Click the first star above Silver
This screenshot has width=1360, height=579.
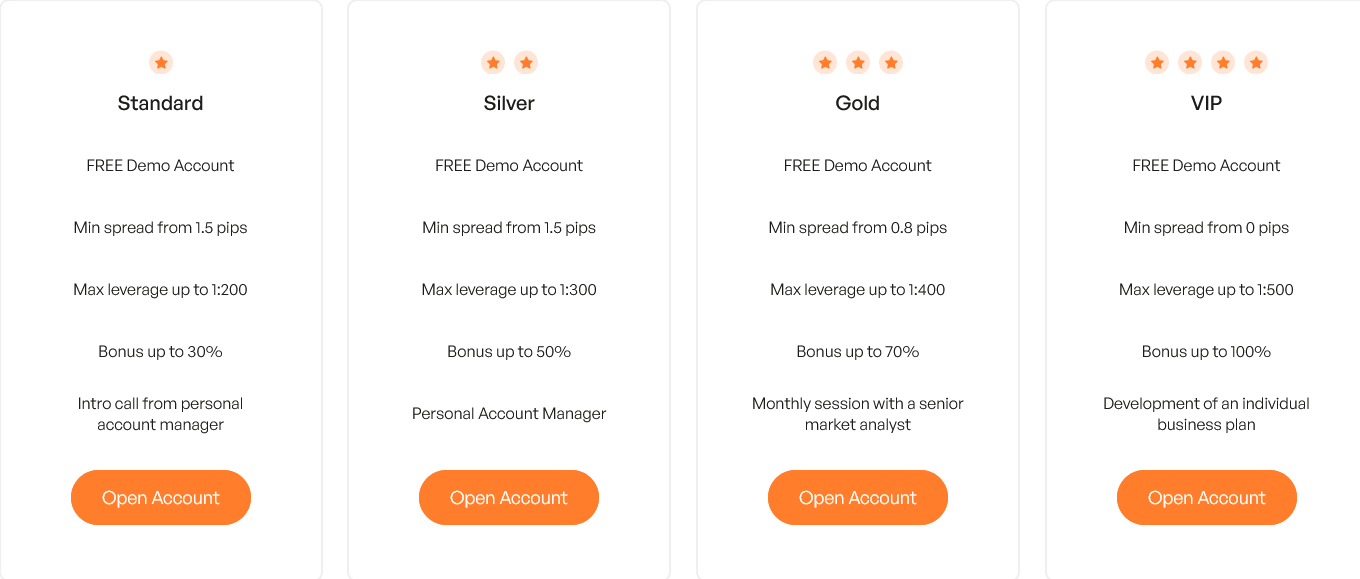(493, 63)
